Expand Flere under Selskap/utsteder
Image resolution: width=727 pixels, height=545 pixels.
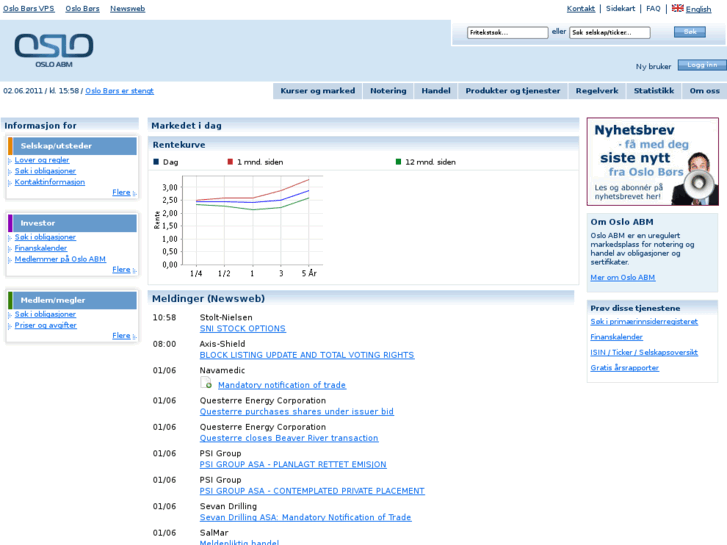click(121, 192)
